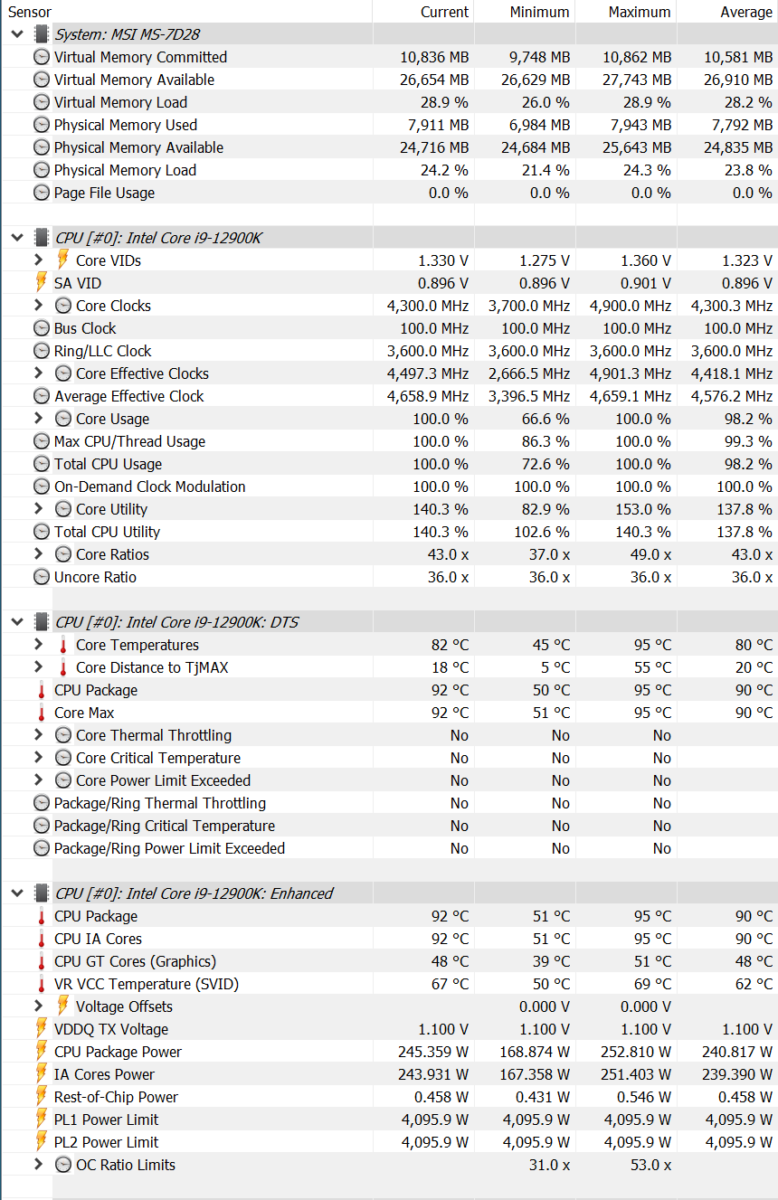
Task: Expand the Voltage Offsets row
Action: point(39,1006)
